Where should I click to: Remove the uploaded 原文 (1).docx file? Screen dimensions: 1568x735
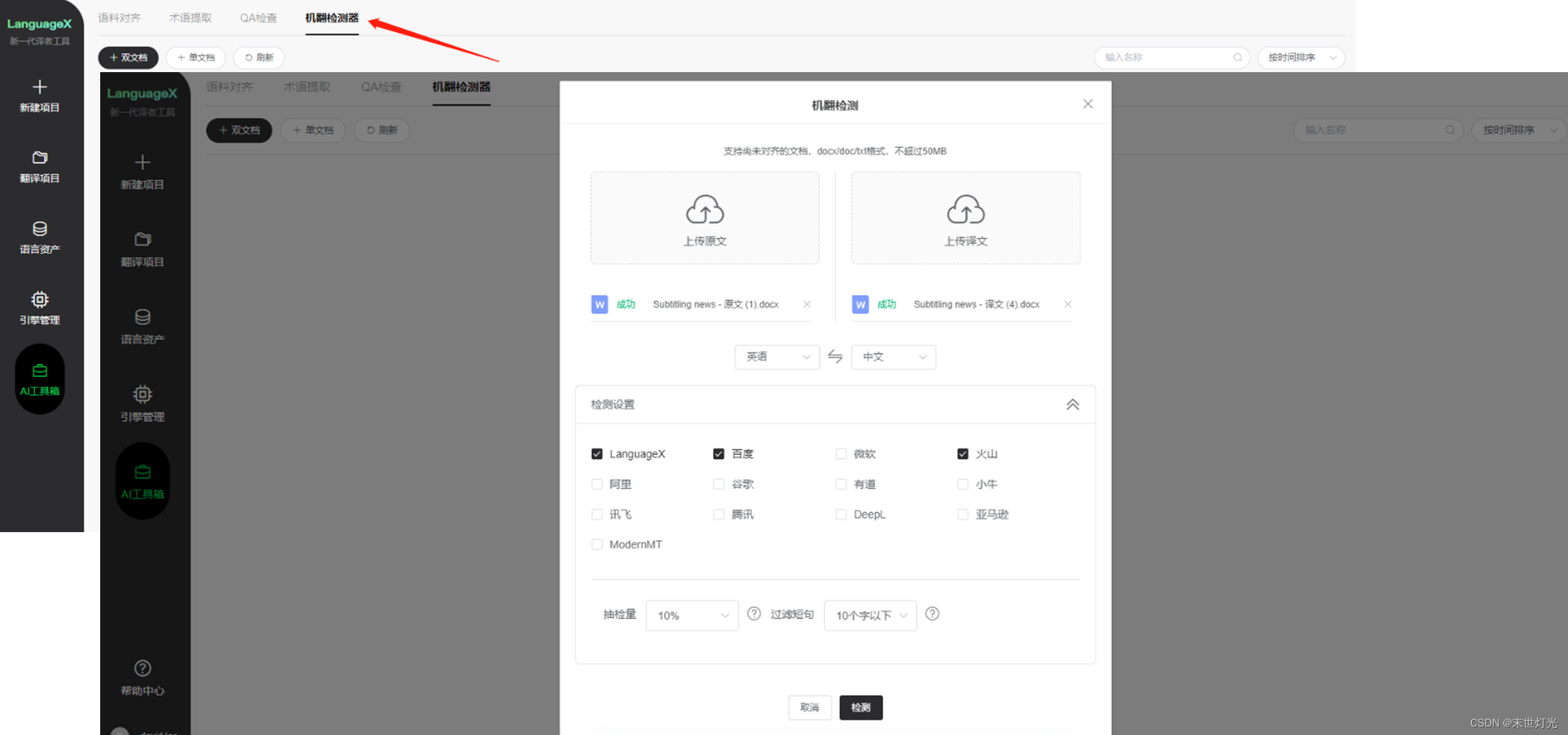807,304
